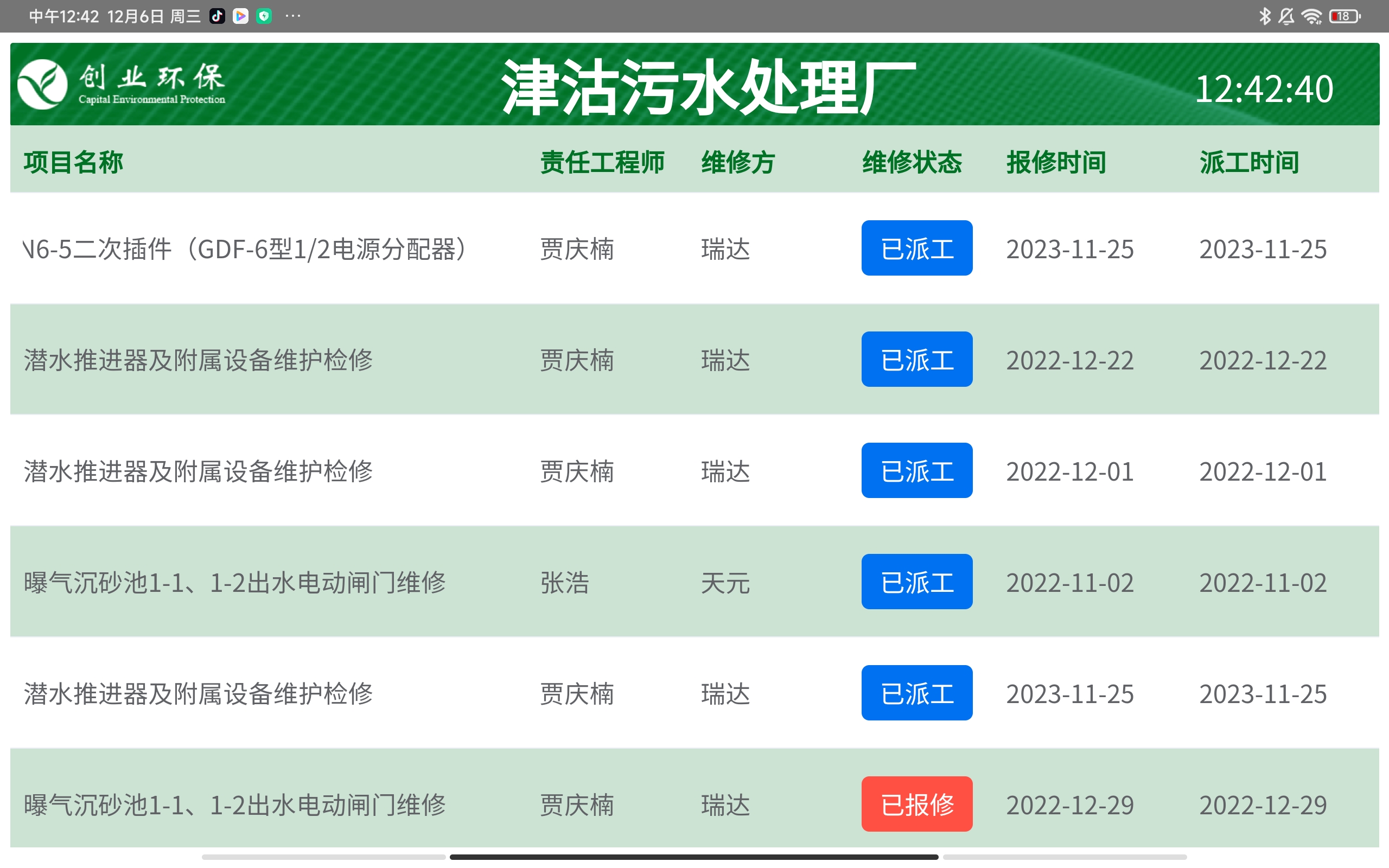Click the Capital Environmental Protection leaf logo
The image size is (1389, 868).
tap(42, 85)
